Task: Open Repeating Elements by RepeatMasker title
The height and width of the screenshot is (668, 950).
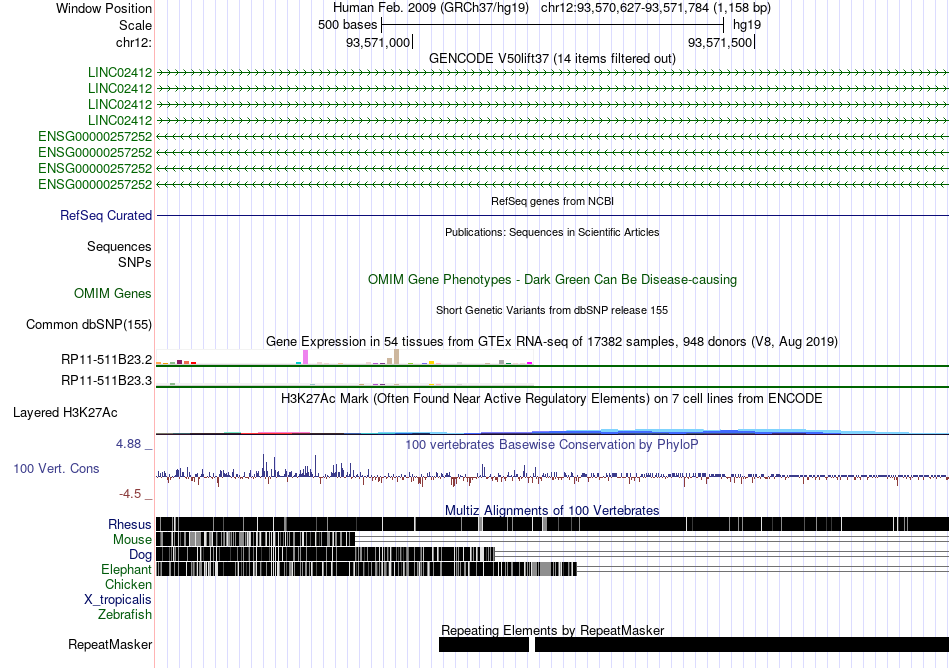Action: (552, 630)
